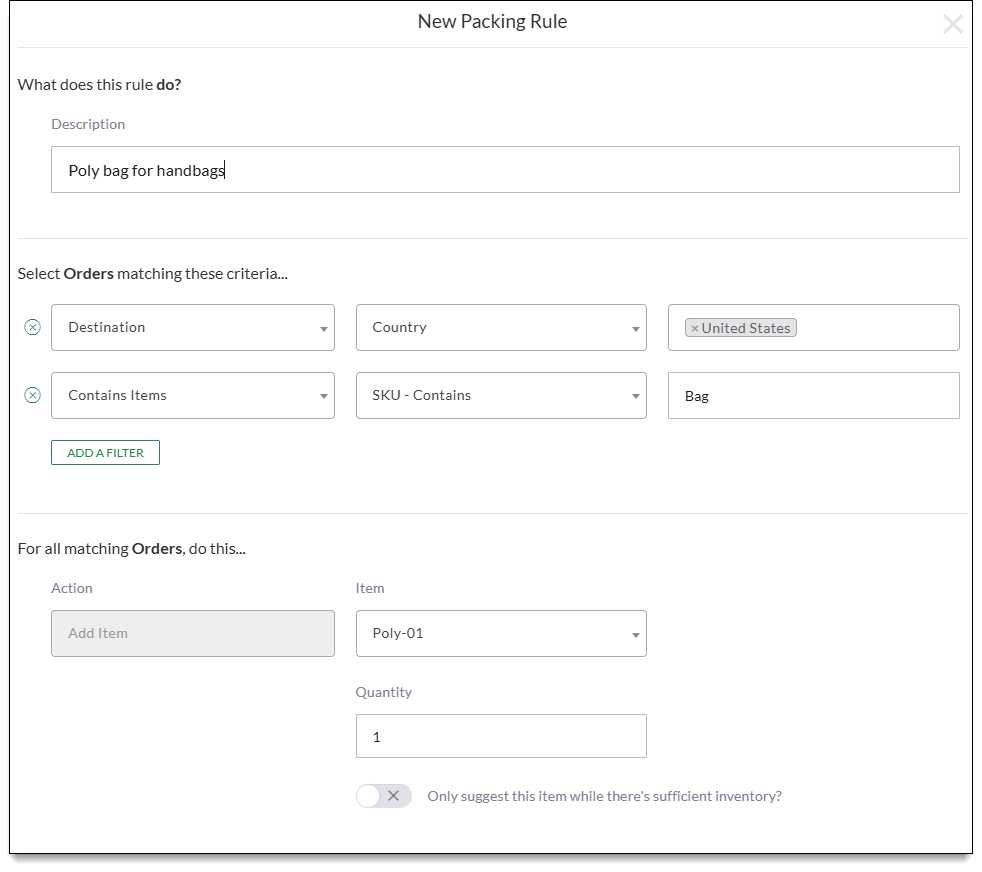
Task: Remove the Destination filter row
Action: click(x=32, y=327)
